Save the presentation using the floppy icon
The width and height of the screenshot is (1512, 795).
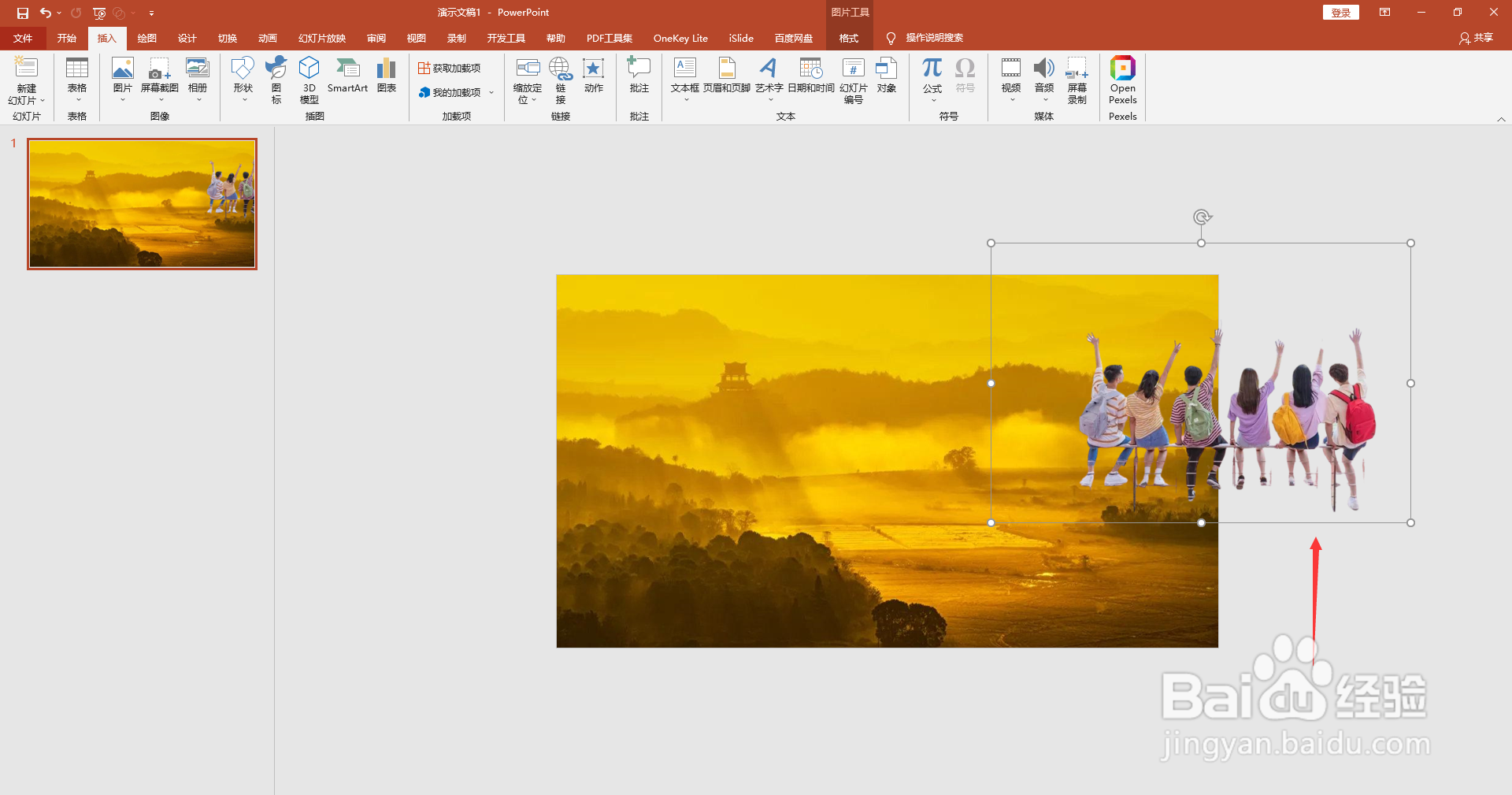click(23, 13)
